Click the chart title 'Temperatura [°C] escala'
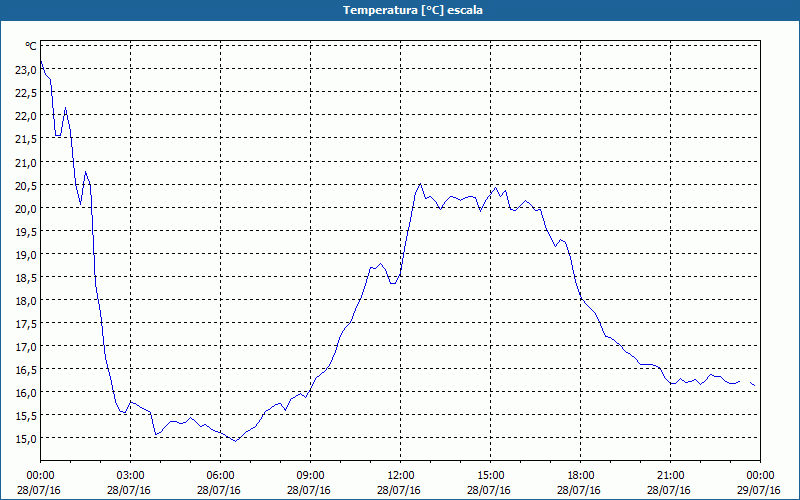Image resolution: width=800 pixels, height=500 pixels. [413, 10]
